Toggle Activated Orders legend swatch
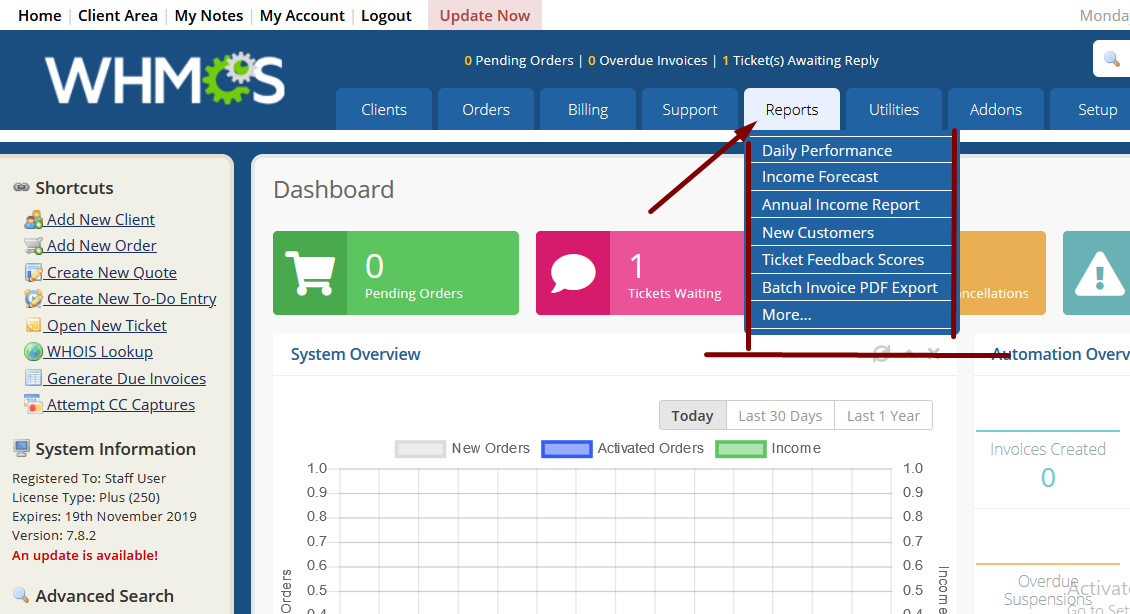 (566, 448)
